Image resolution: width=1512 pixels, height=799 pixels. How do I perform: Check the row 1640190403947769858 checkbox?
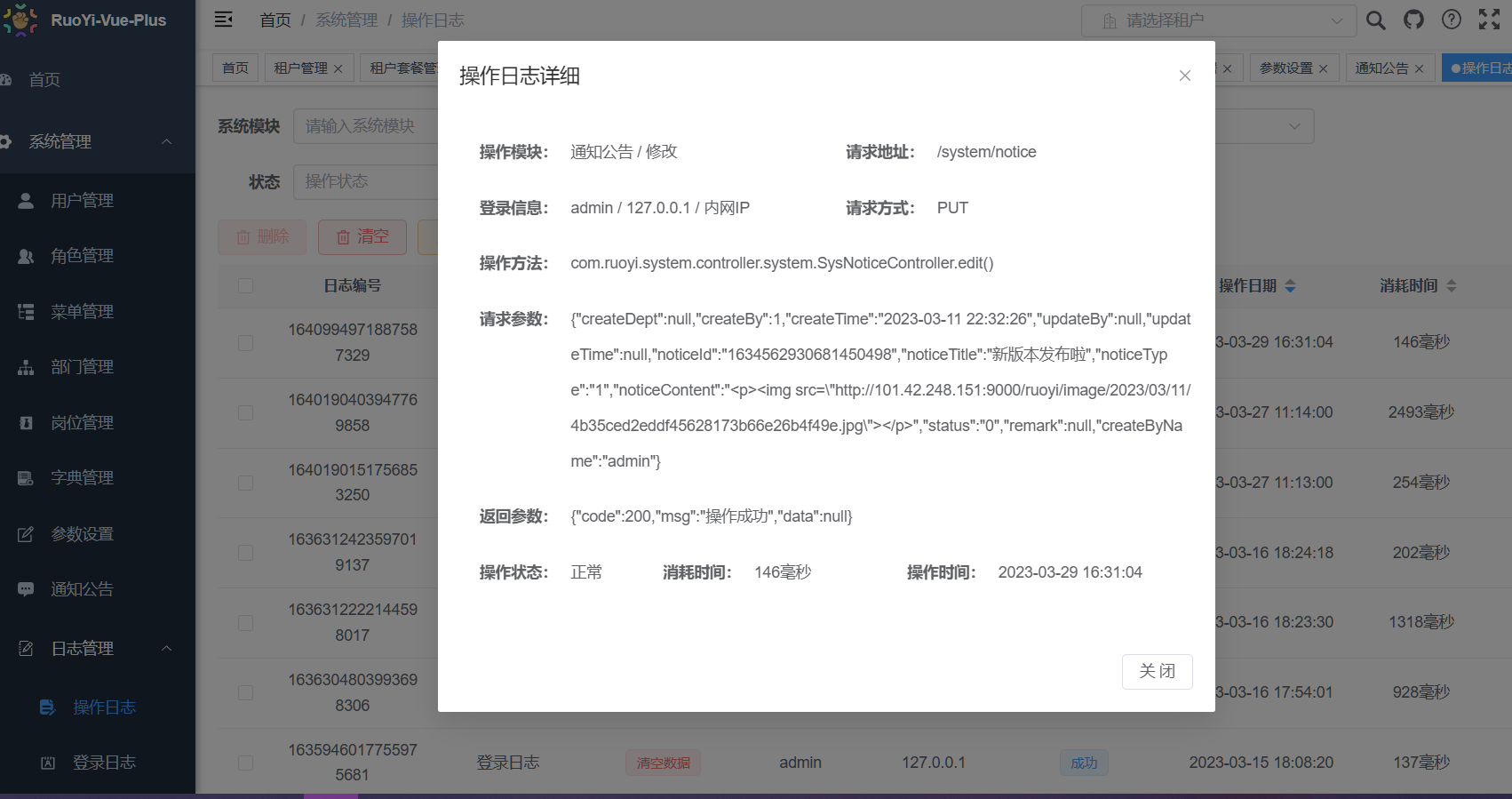[x=246, y=412]
